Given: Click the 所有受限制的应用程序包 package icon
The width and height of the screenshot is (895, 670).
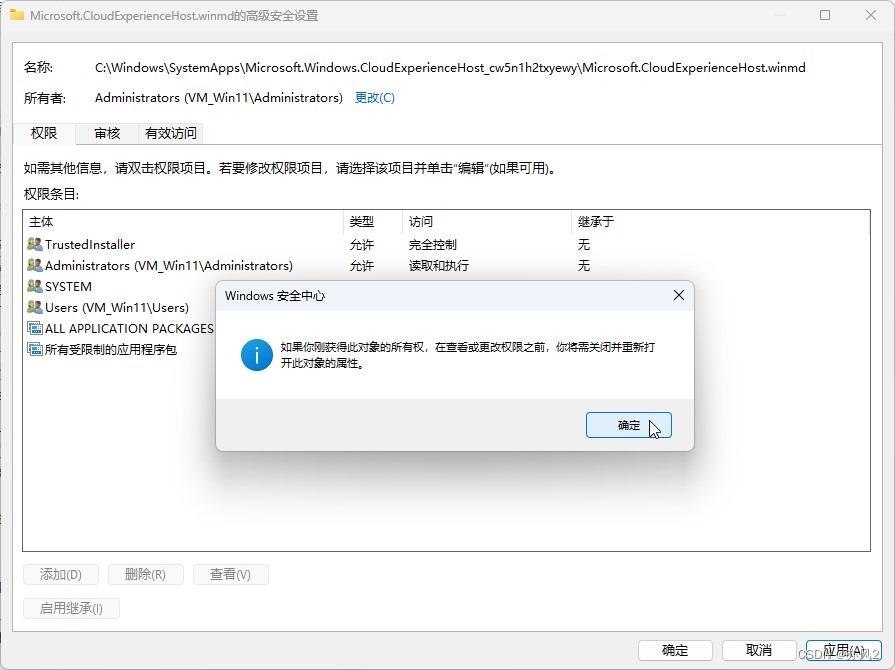Looking at the screenshot, I should click(x=35, y=349).
